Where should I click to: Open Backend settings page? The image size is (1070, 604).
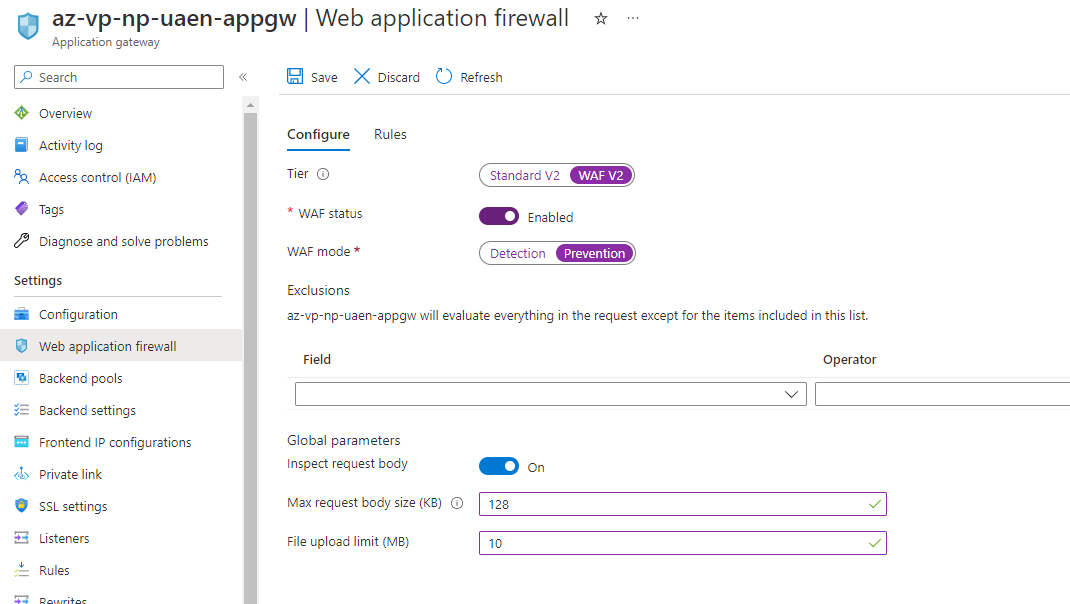(x=87, y=410)
